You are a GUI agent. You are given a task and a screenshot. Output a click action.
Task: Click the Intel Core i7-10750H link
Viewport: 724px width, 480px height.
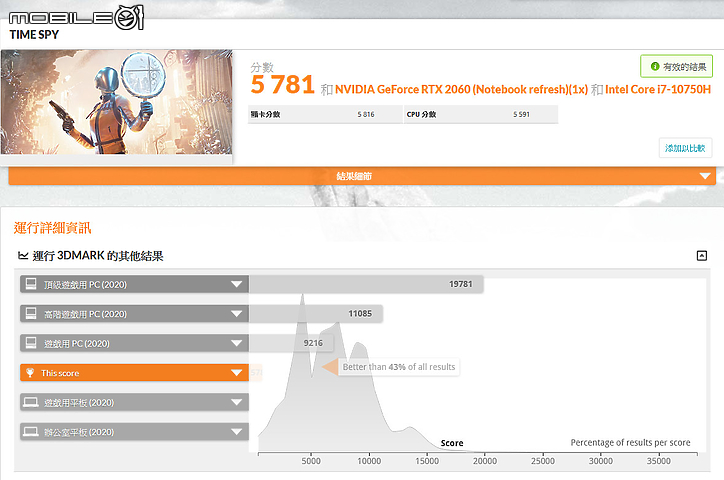658,90
